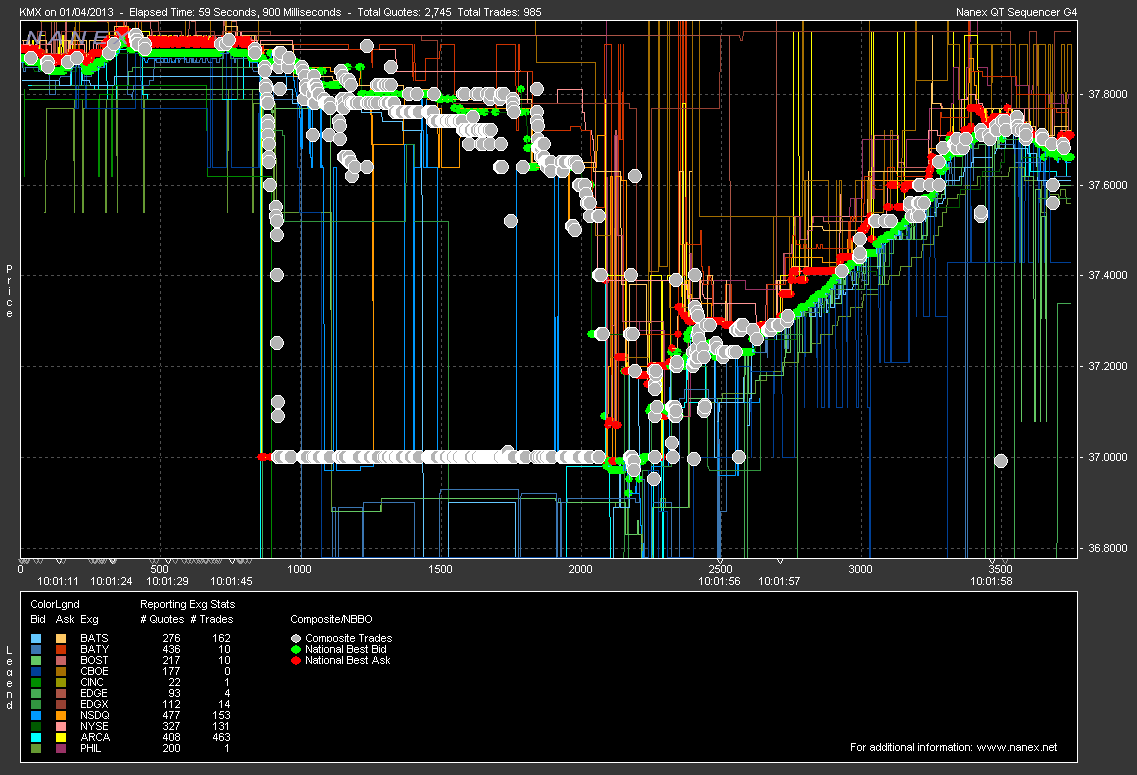Click the 'Composite/NBBO' heading
Image resolution: width=1137 pixels, height=775 pixels.
pos(331,620)
